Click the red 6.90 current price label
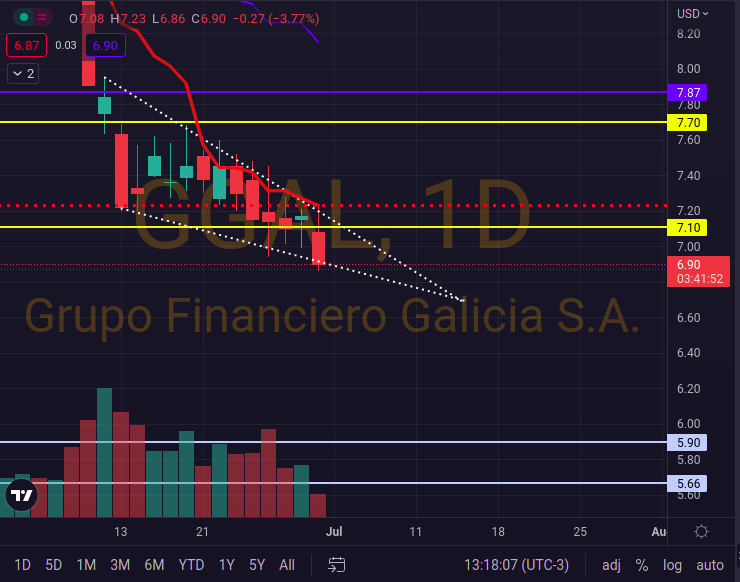740x582 pixels. coord(698,271)
